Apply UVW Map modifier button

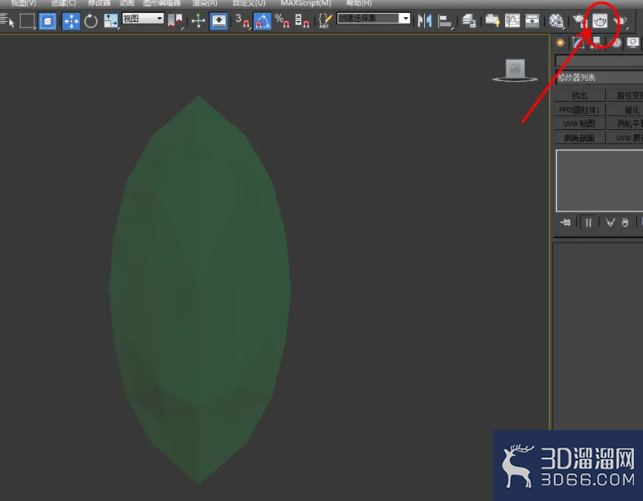(x=579, y=123)
